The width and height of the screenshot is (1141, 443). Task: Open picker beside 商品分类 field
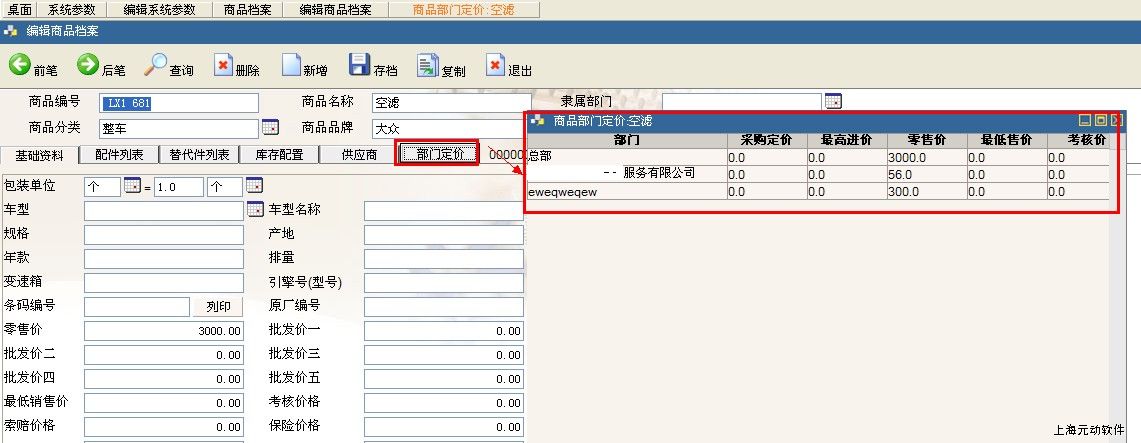pos(270,128)
